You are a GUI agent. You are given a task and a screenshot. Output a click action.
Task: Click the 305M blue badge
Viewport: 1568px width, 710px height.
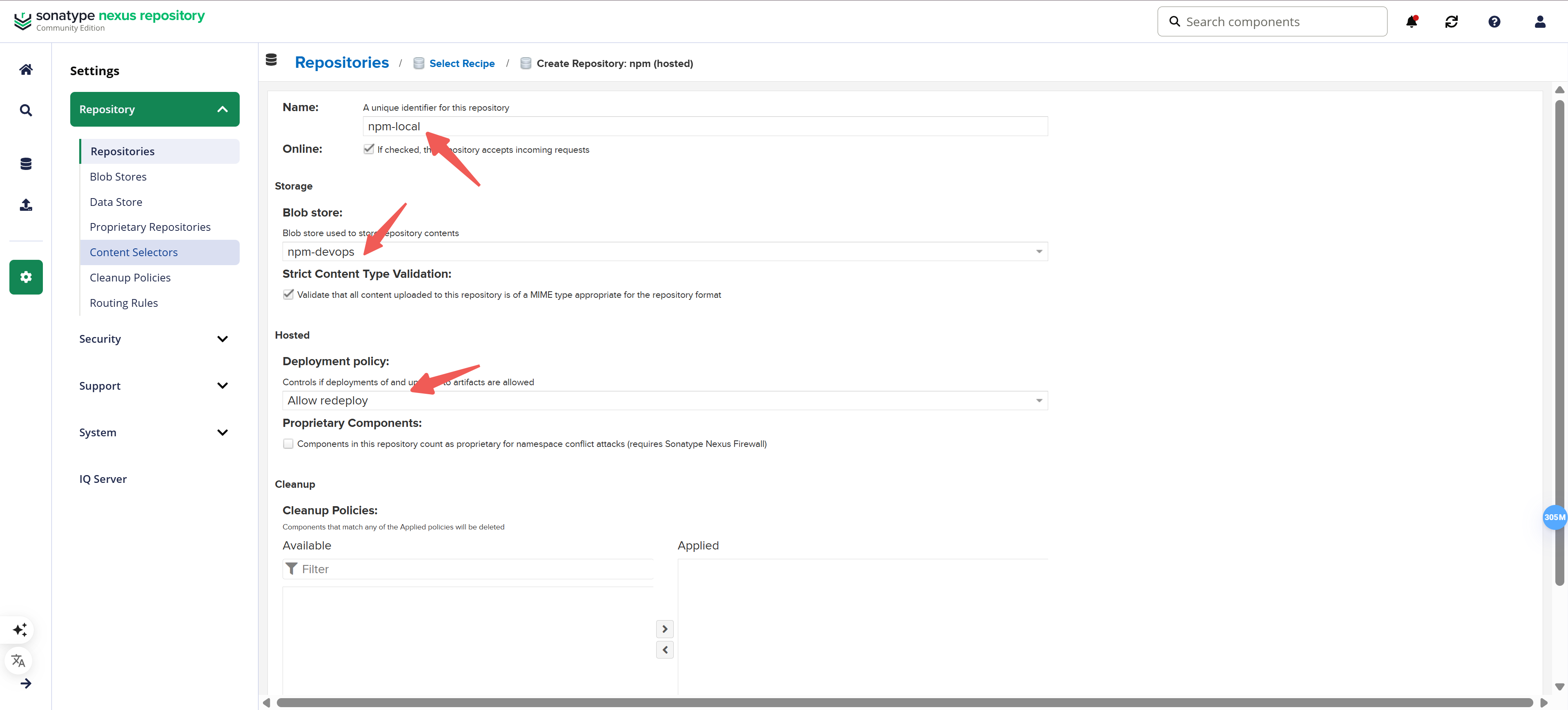1555,517
